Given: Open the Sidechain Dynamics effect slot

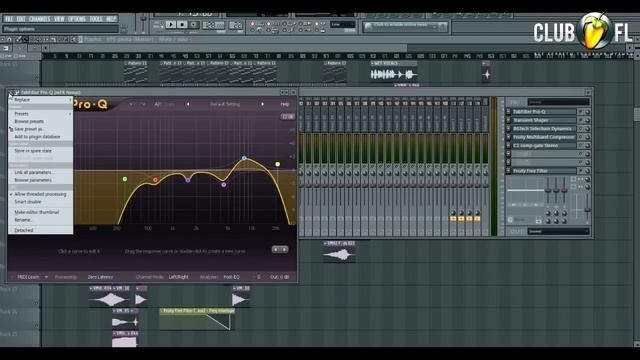Looking at the screenshot, I should click(x=544, y=129).
